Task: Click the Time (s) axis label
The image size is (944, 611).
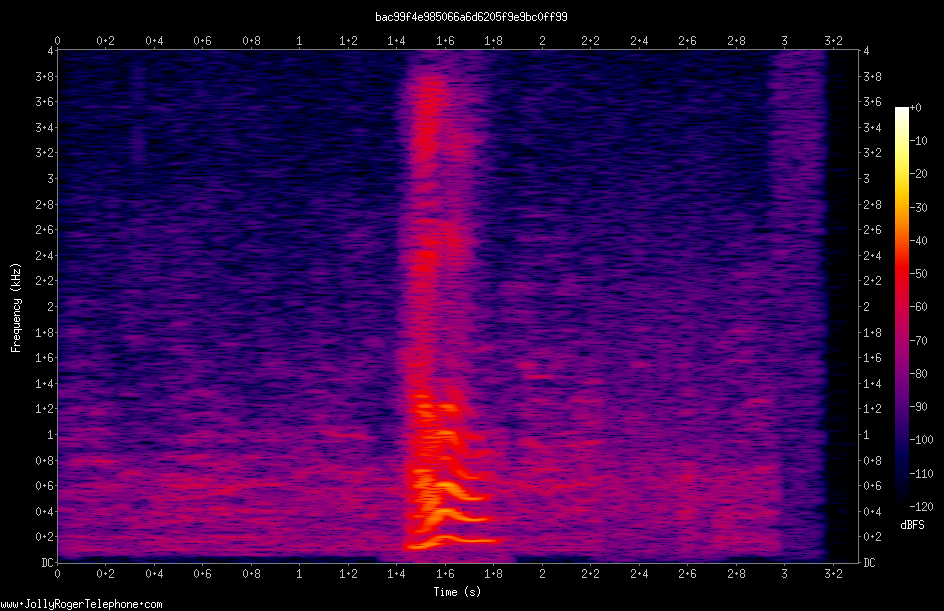Action: [x=457, y=592]
